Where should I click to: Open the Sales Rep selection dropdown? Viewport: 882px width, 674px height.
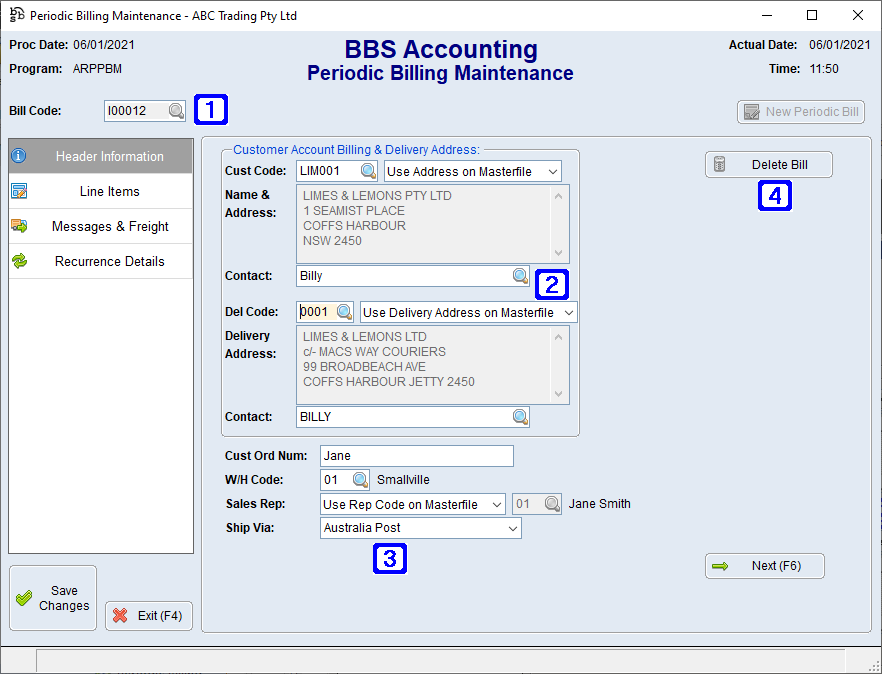click(x=411, y=504)
